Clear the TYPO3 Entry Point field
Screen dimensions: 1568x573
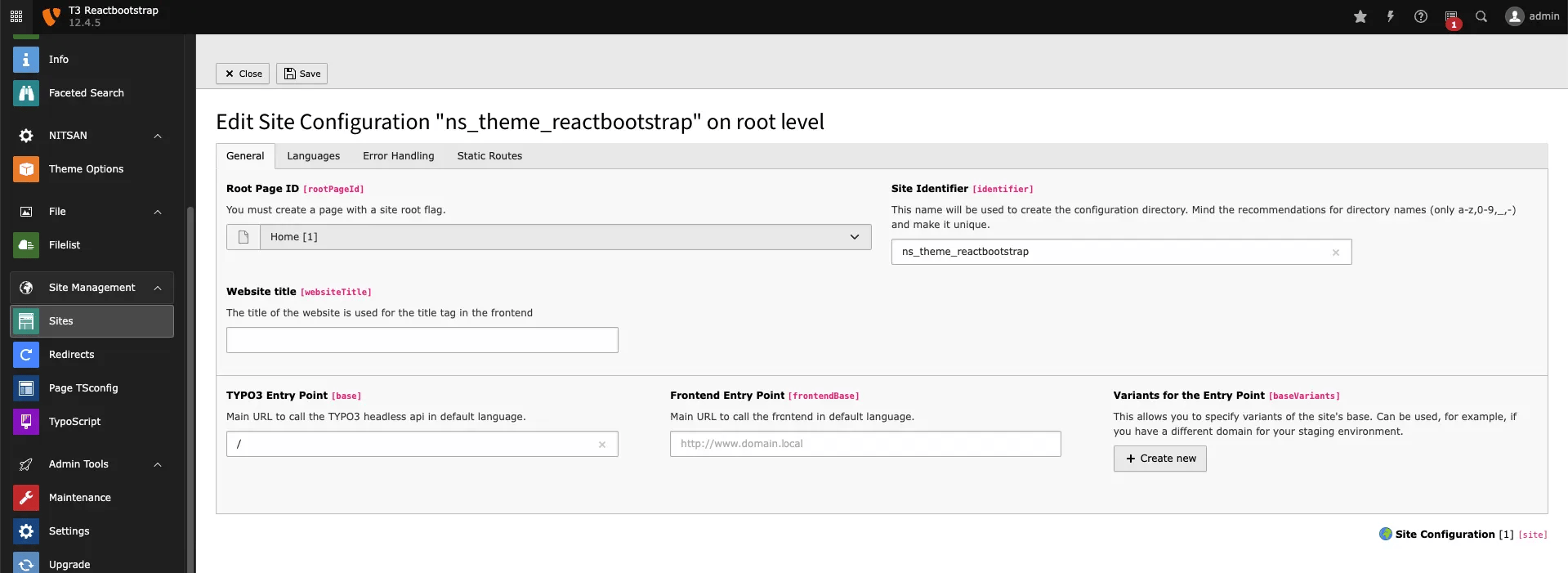coord(602,445)
